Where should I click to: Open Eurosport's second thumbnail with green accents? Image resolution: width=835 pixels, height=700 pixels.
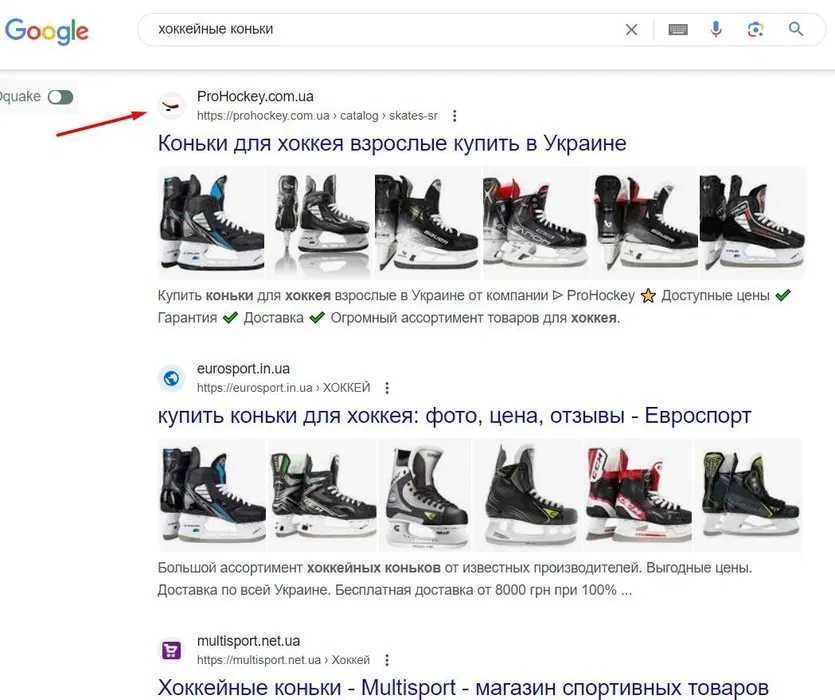pyautogui.click(x=322, y=494)
